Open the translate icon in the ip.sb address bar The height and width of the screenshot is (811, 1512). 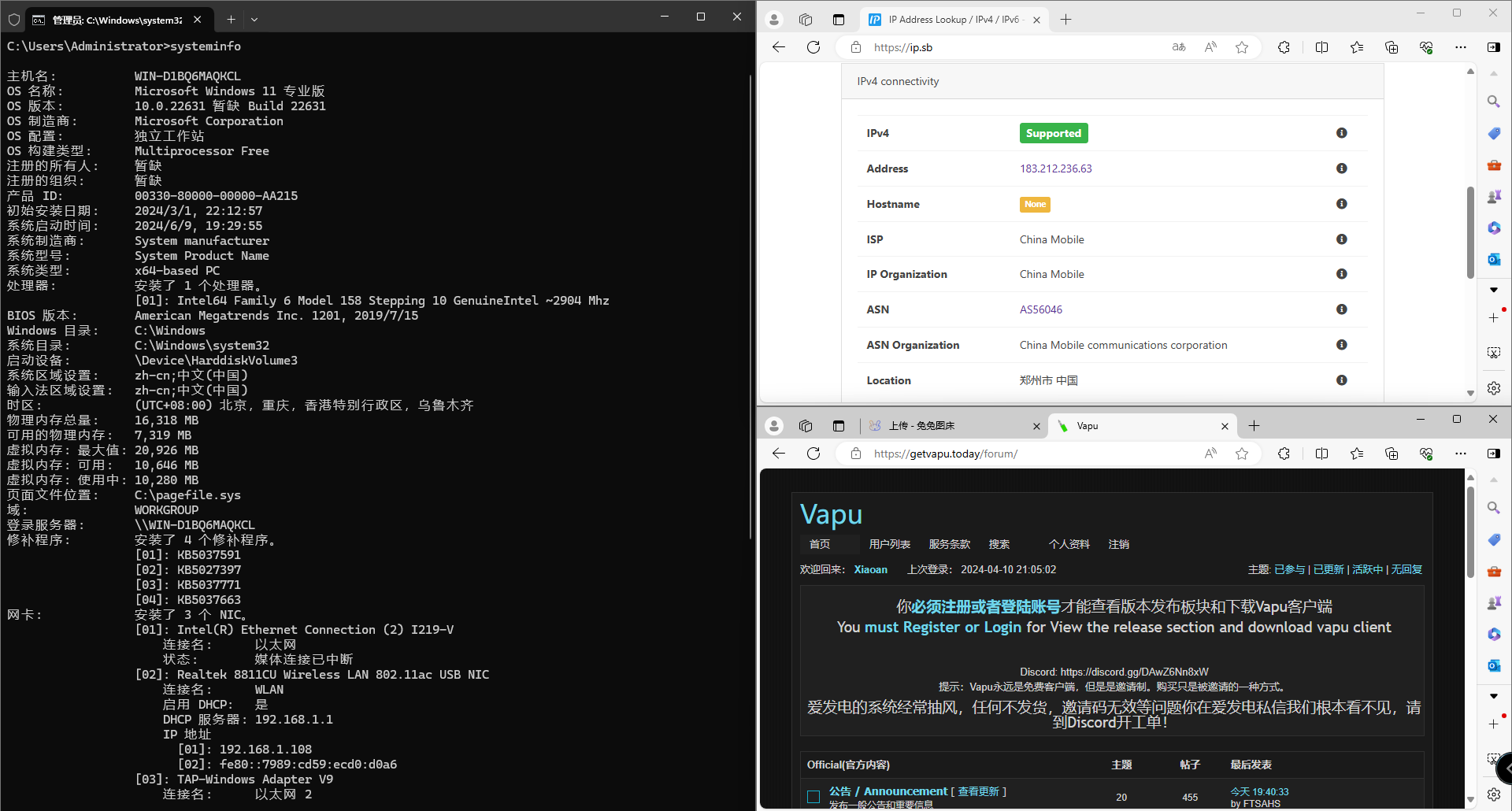click(x=1179, y=47)
